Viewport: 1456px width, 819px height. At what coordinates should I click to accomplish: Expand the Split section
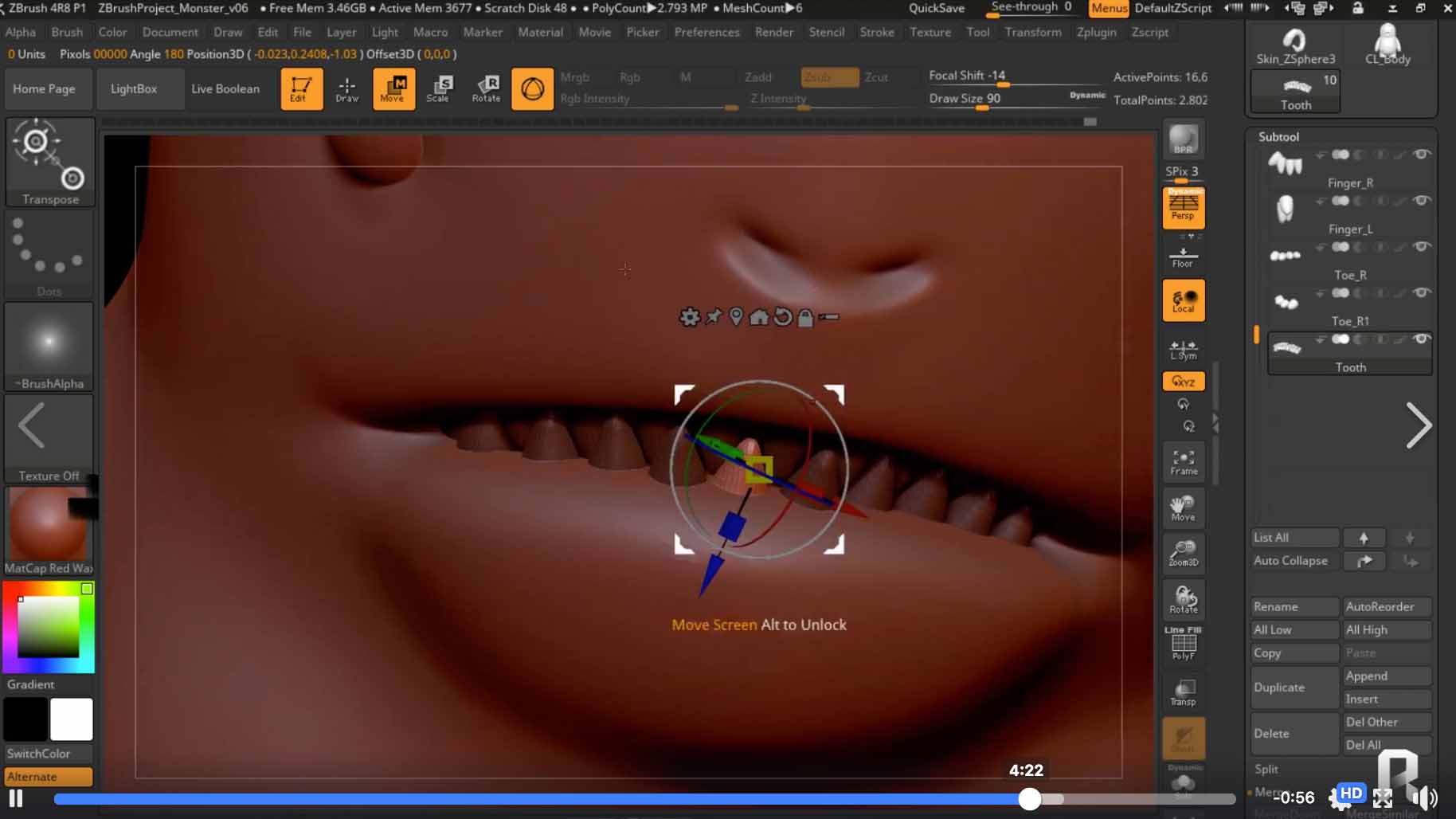coord(1266,769)
